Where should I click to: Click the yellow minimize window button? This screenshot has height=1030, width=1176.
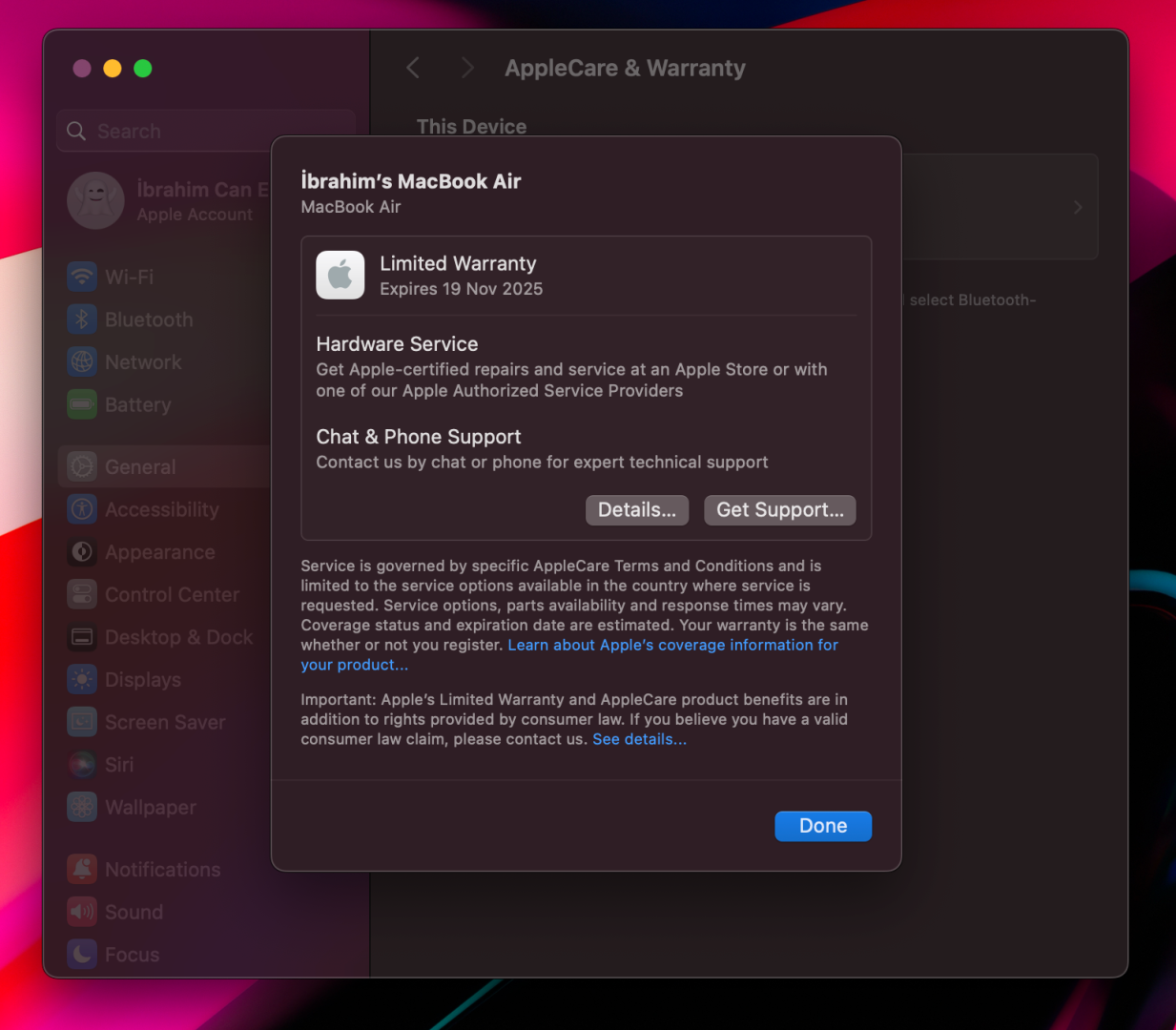113,68
